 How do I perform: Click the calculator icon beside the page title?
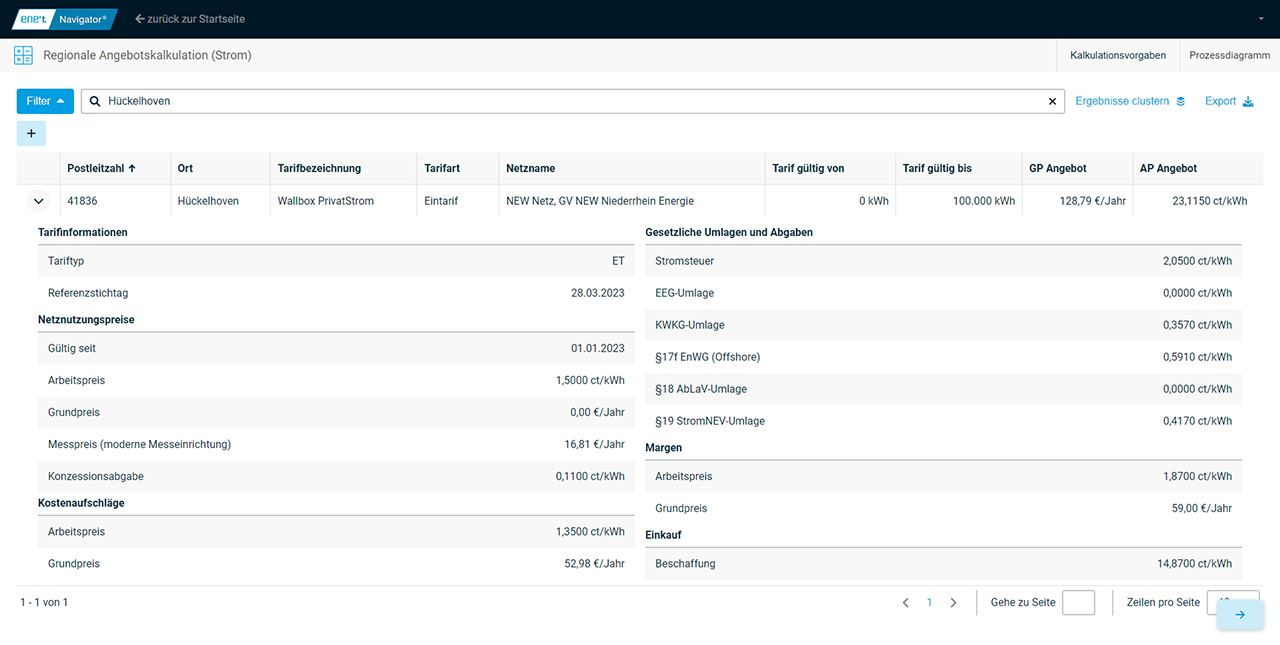coord(23,56)
